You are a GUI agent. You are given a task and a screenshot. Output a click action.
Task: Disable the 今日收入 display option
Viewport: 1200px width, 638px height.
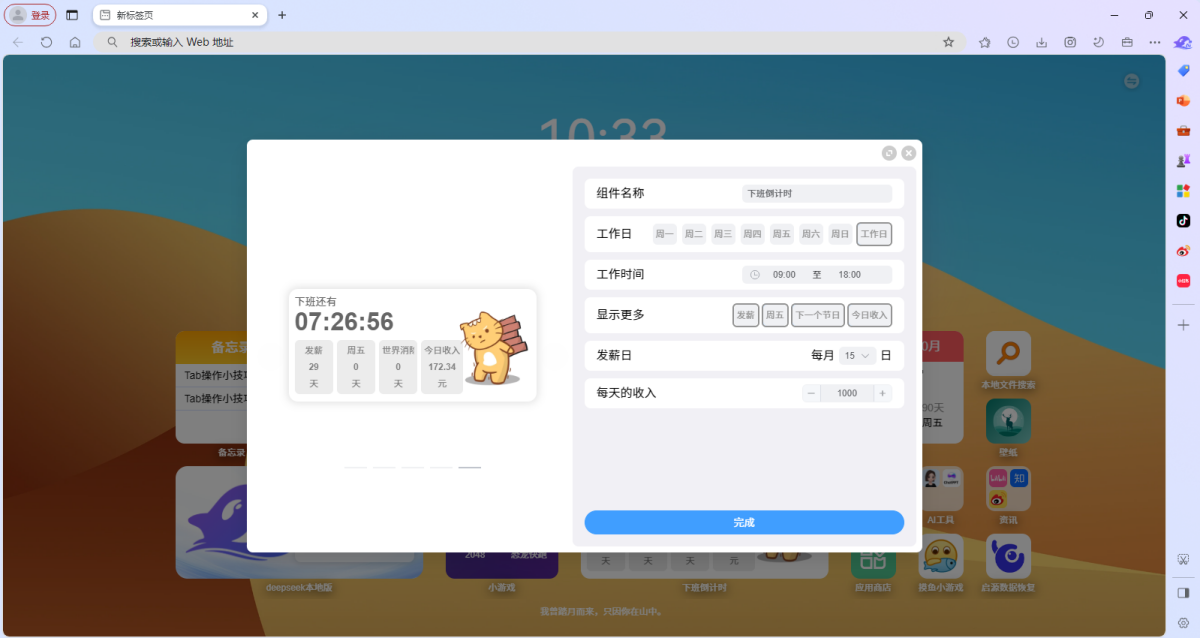869,315
